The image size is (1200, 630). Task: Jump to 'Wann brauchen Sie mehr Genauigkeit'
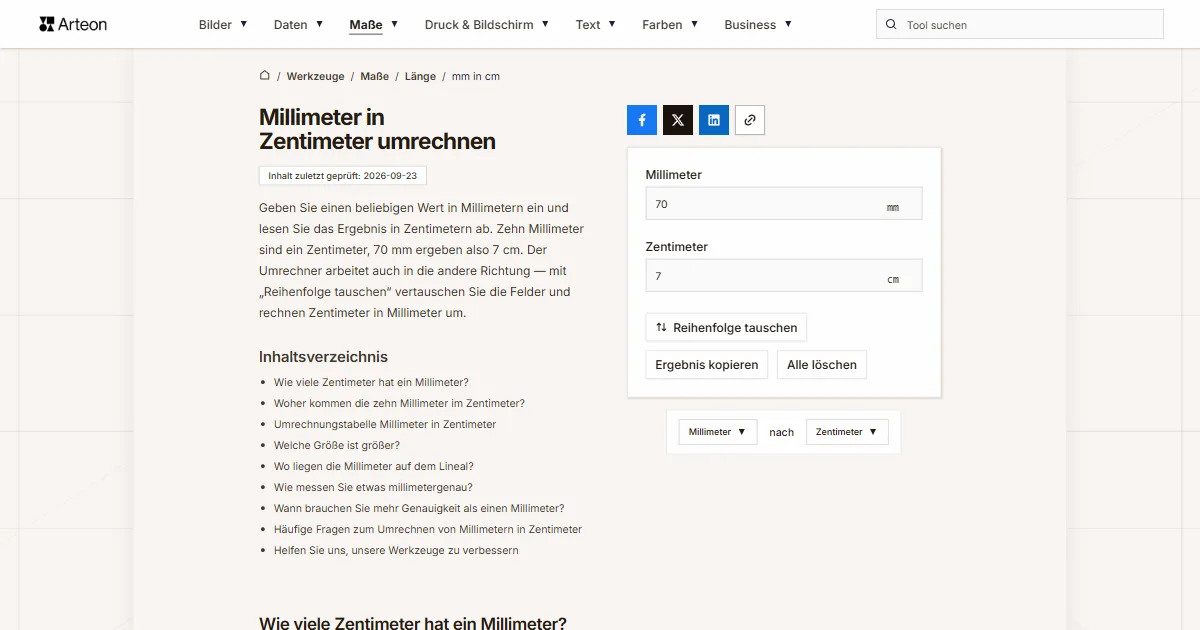[x=419, y=508]
